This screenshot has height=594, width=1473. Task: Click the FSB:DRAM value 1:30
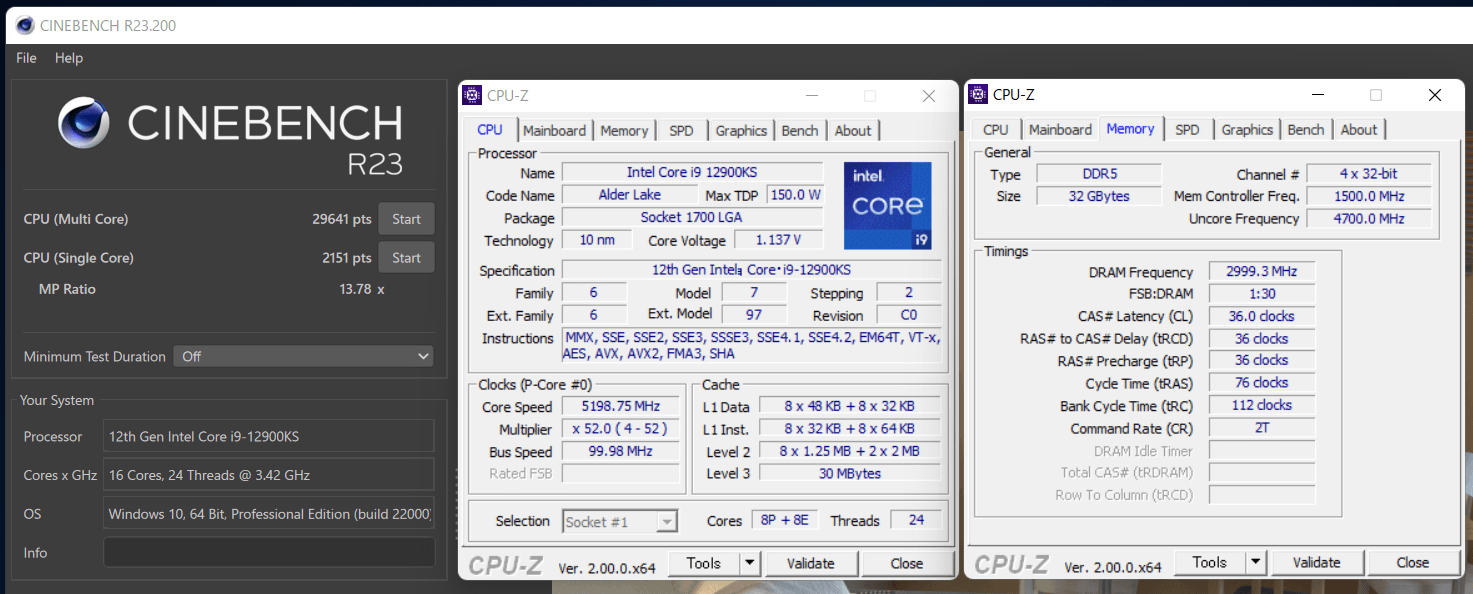(x=1261, y=294)
